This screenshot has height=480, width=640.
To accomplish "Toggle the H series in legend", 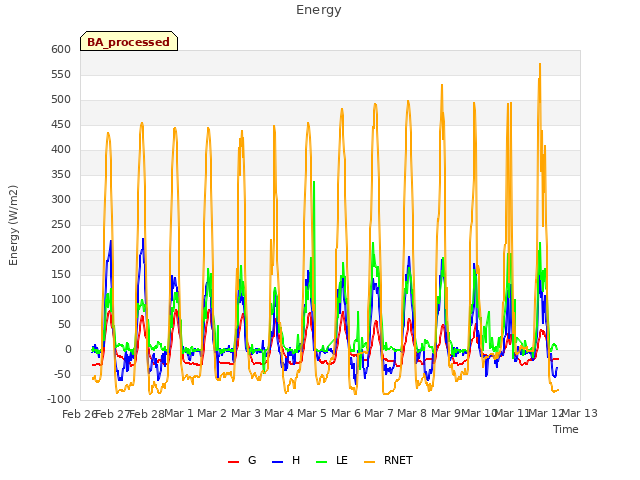I will 286,460.
